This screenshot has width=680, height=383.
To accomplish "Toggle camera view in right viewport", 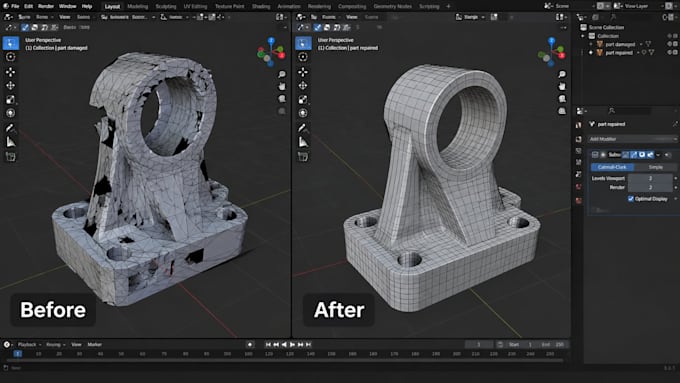I will [562, 99].
